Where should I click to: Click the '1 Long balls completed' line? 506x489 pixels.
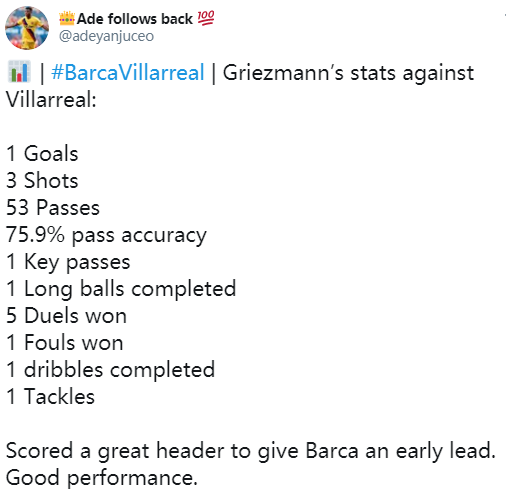[121, 289]
